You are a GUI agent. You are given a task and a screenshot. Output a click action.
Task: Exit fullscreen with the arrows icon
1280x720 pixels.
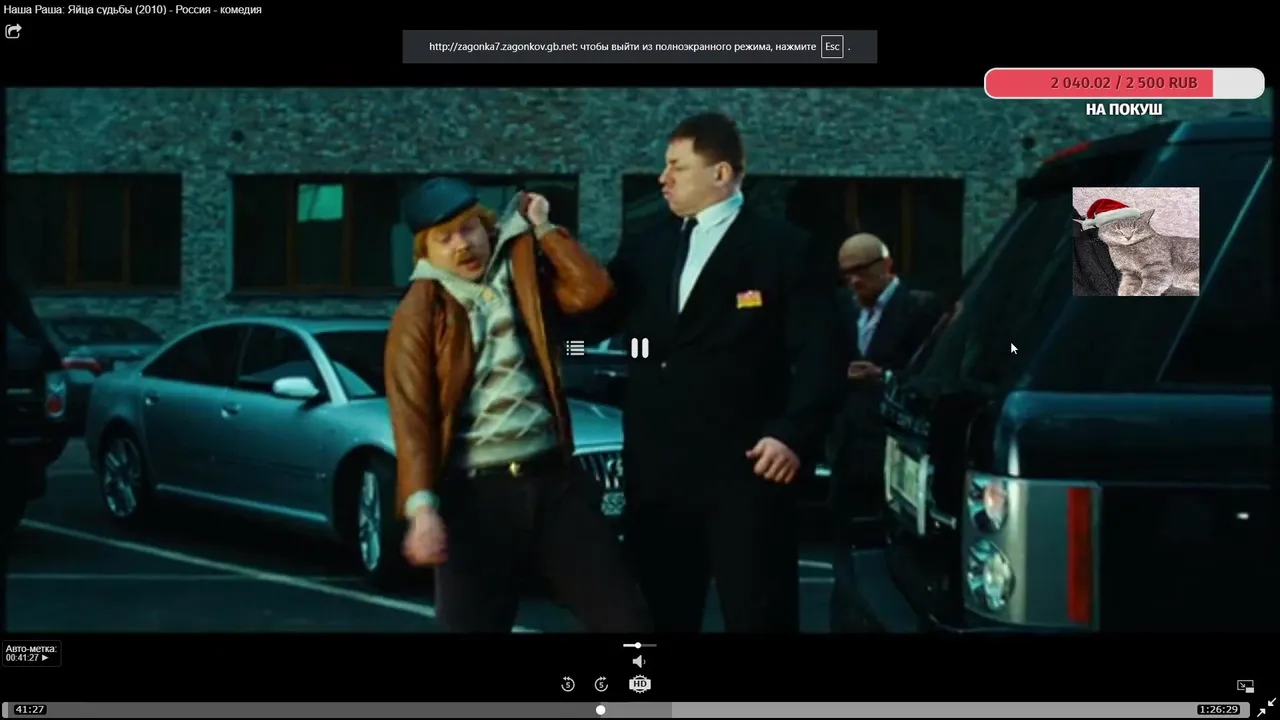[x=1266, y=705]
